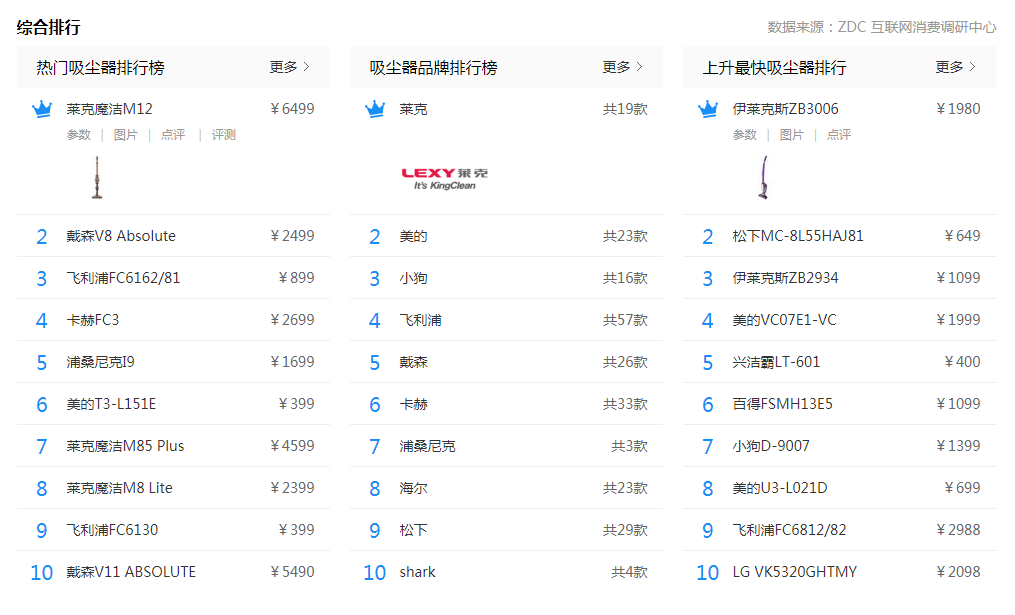Image resolution: width=1015 pixels, height=615 pixels.
Task: Select brand 卡赫 in brand ranking
Action: pos(414,404)
